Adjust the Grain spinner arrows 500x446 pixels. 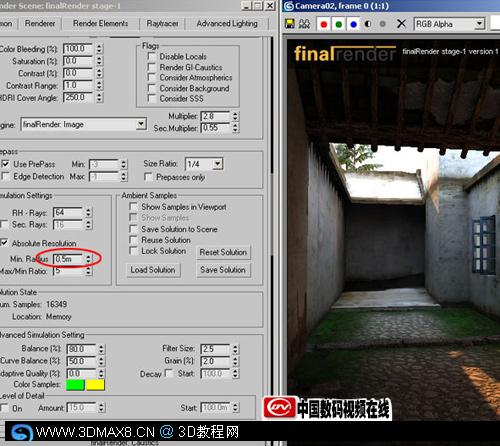click(235, 361)
